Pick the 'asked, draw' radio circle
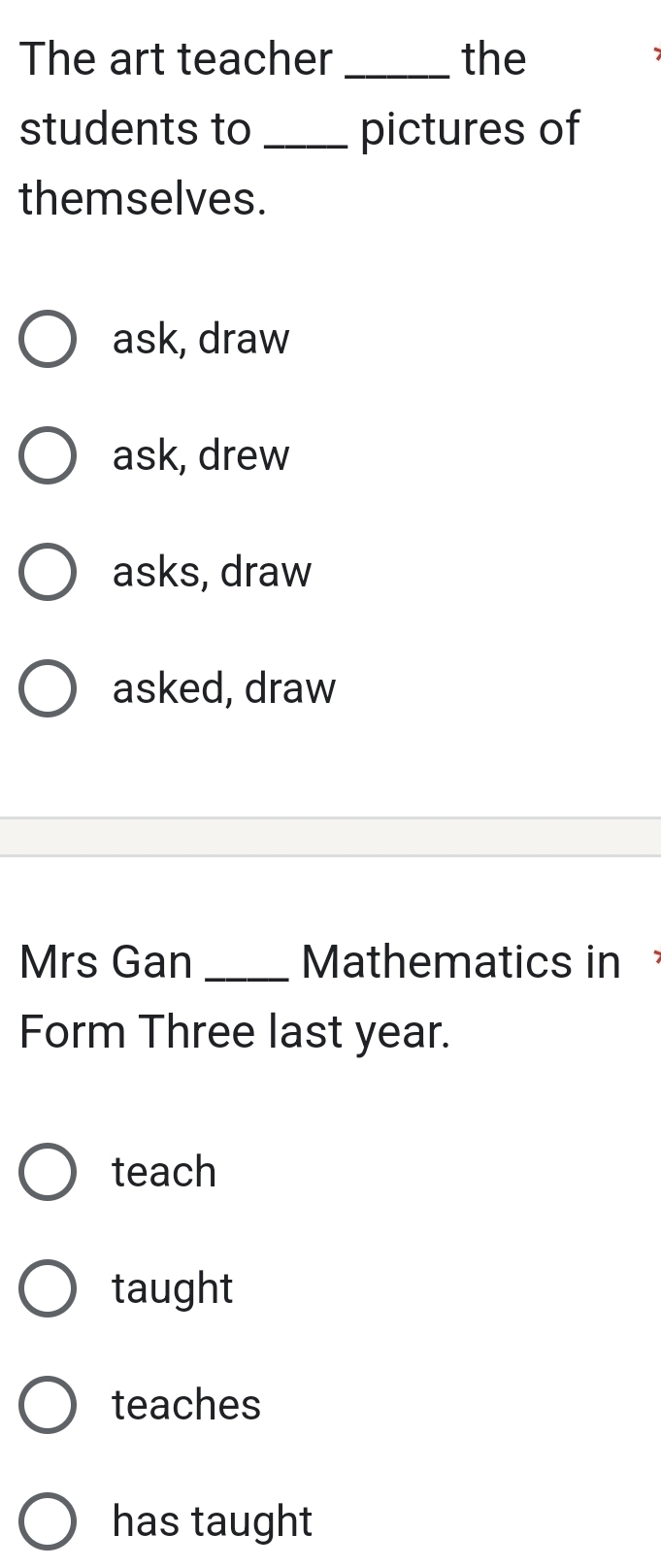661x1568 pixels. pyautogui.click(x=48, y=688)
